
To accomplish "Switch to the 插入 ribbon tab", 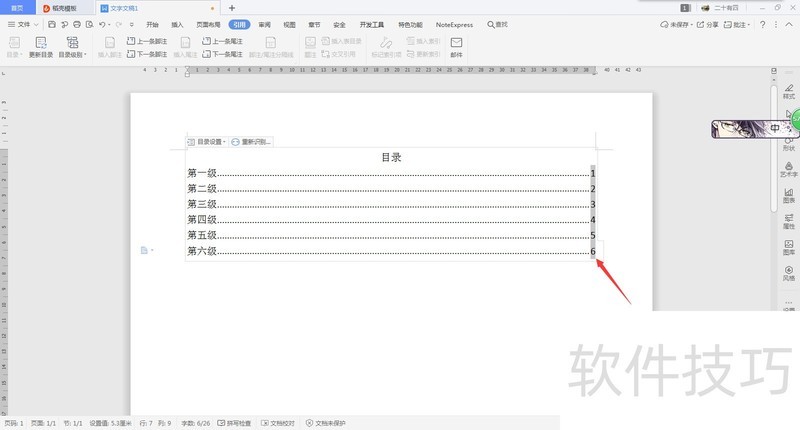I will [x=177, y=24].
